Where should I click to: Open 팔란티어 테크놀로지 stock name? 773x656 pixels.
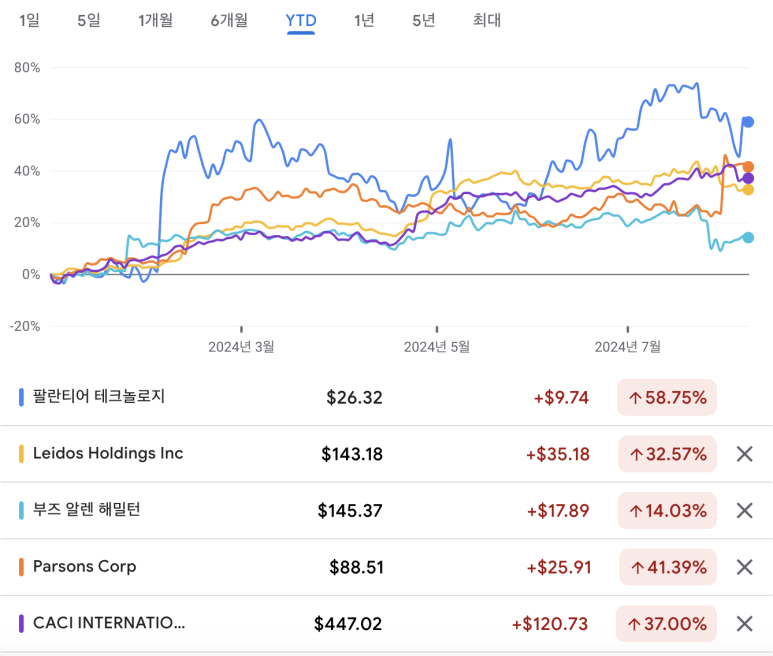click(99, 396)
